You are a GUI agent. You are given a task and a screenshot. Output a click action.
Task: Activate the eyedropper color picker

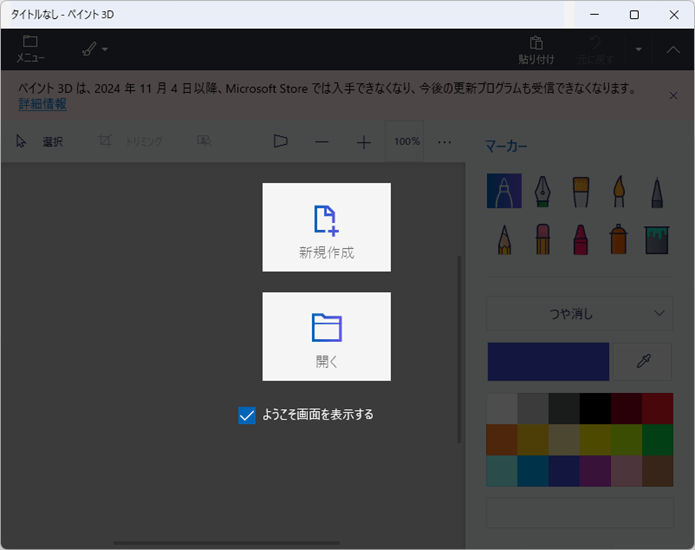coord(643,362)
